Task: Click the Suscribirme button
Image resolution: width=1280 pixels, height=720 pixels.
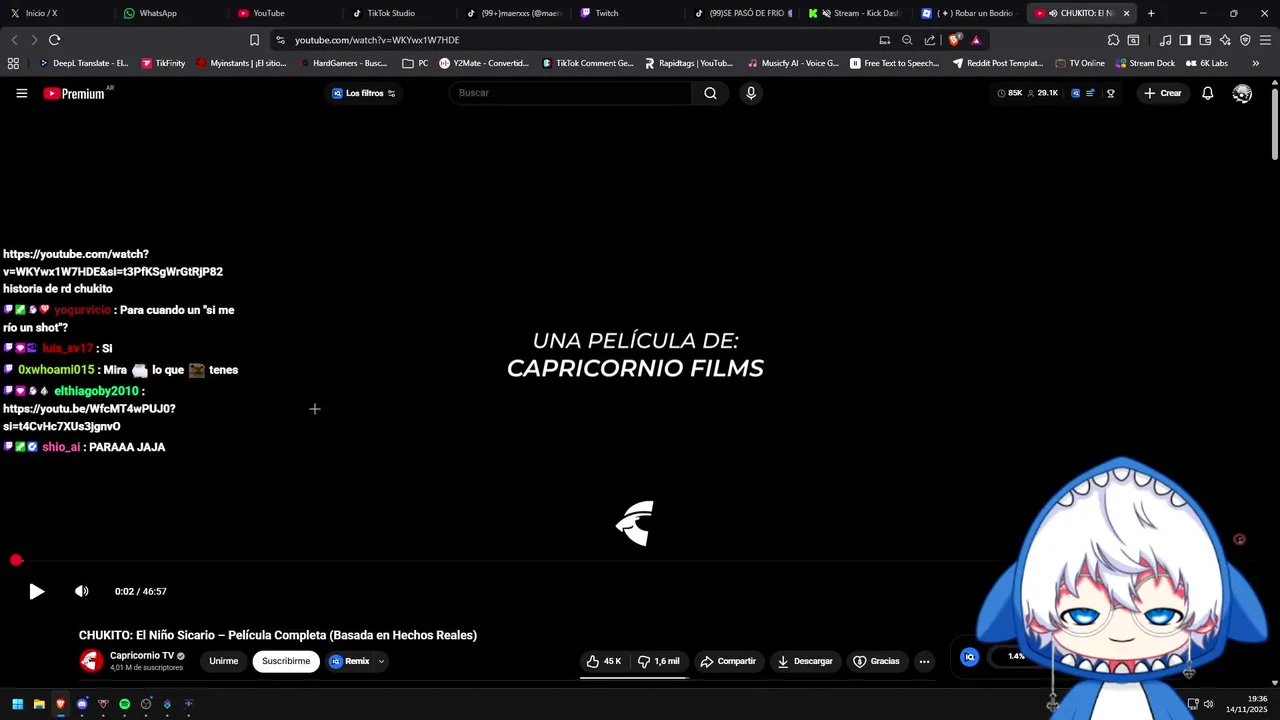Action: click(286, 661)
